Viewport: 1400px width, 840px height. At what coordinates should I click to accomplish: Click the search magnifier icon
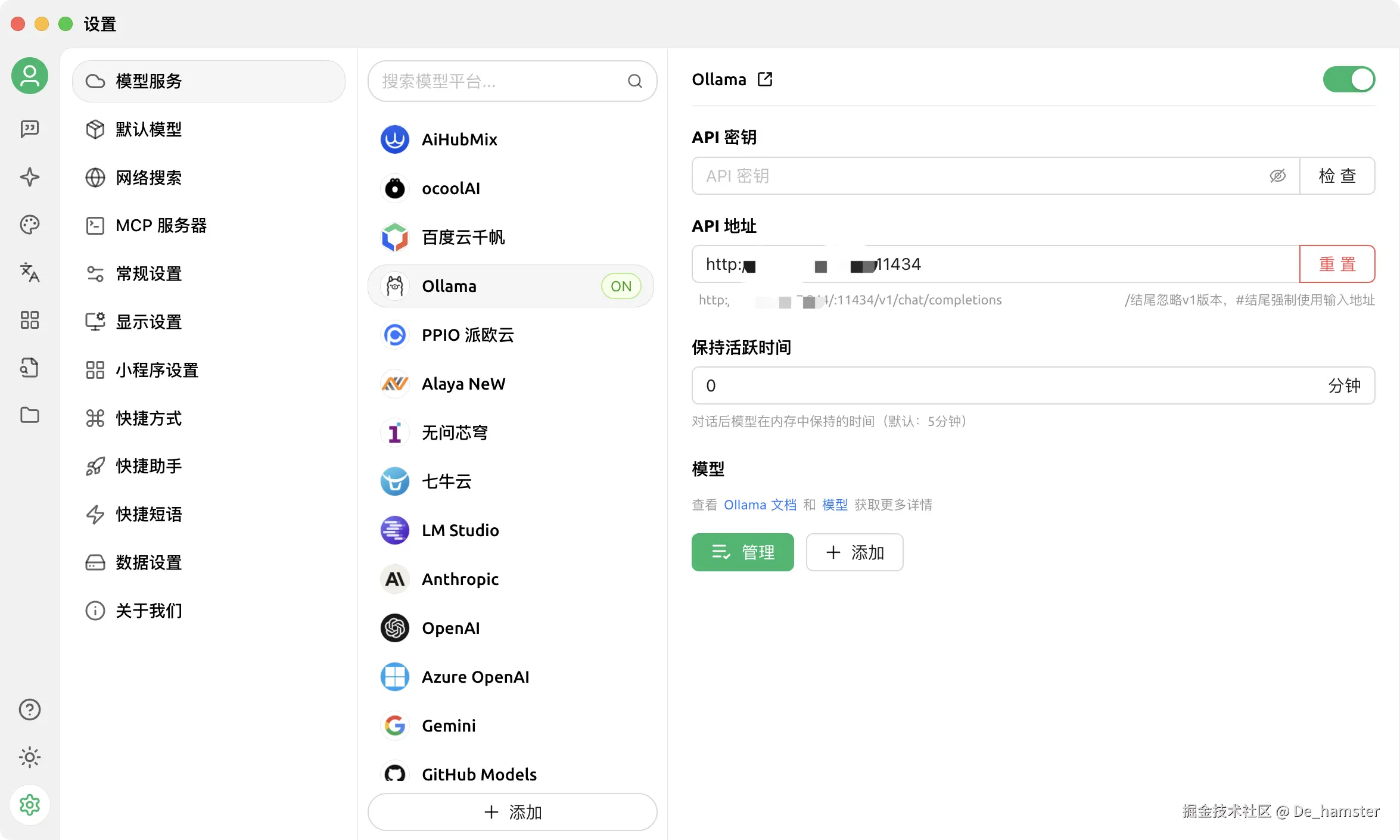[635, 81]
